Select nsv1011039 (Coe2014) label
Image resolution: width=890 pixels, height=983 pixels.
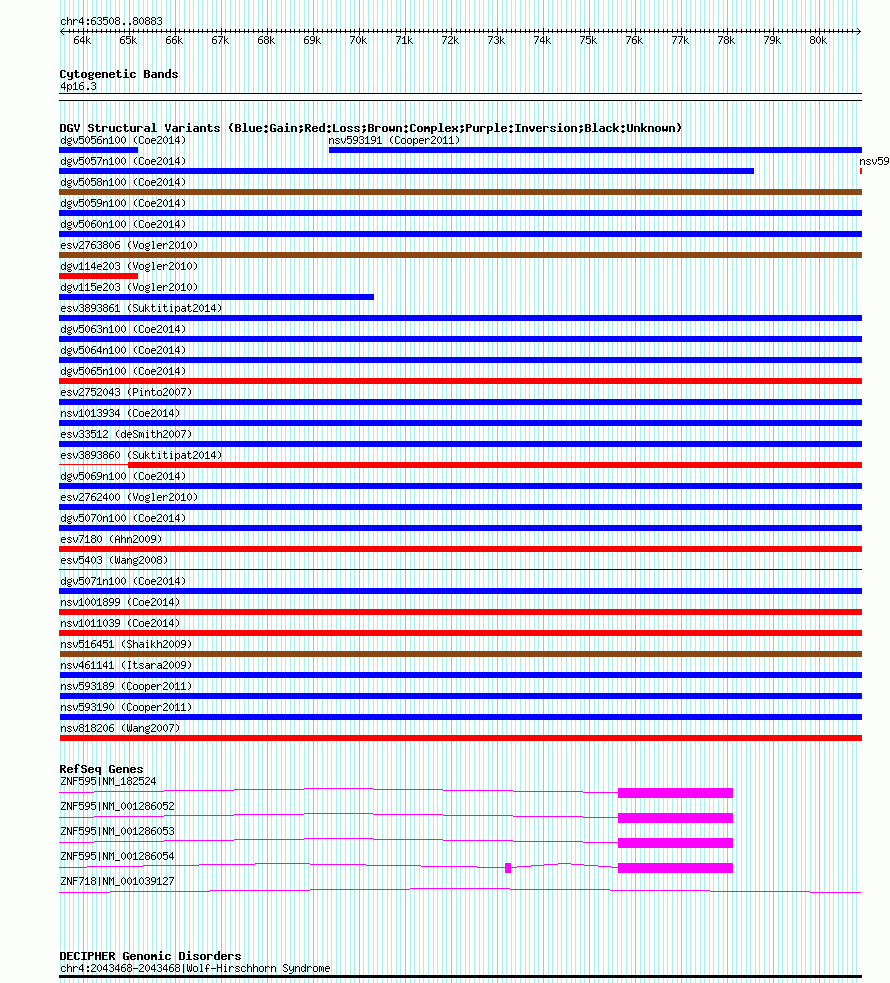coord(120,623)
